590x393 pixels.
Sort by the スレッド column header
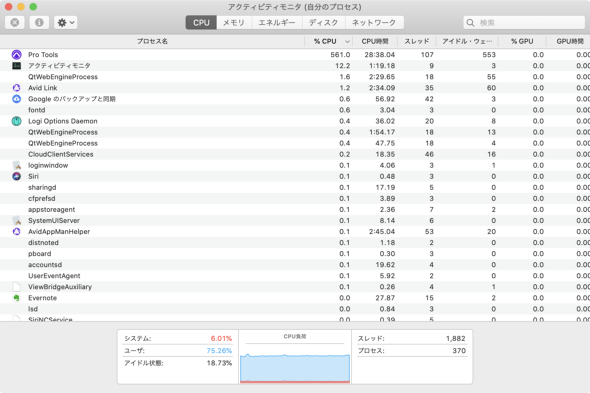pos(417,41)
